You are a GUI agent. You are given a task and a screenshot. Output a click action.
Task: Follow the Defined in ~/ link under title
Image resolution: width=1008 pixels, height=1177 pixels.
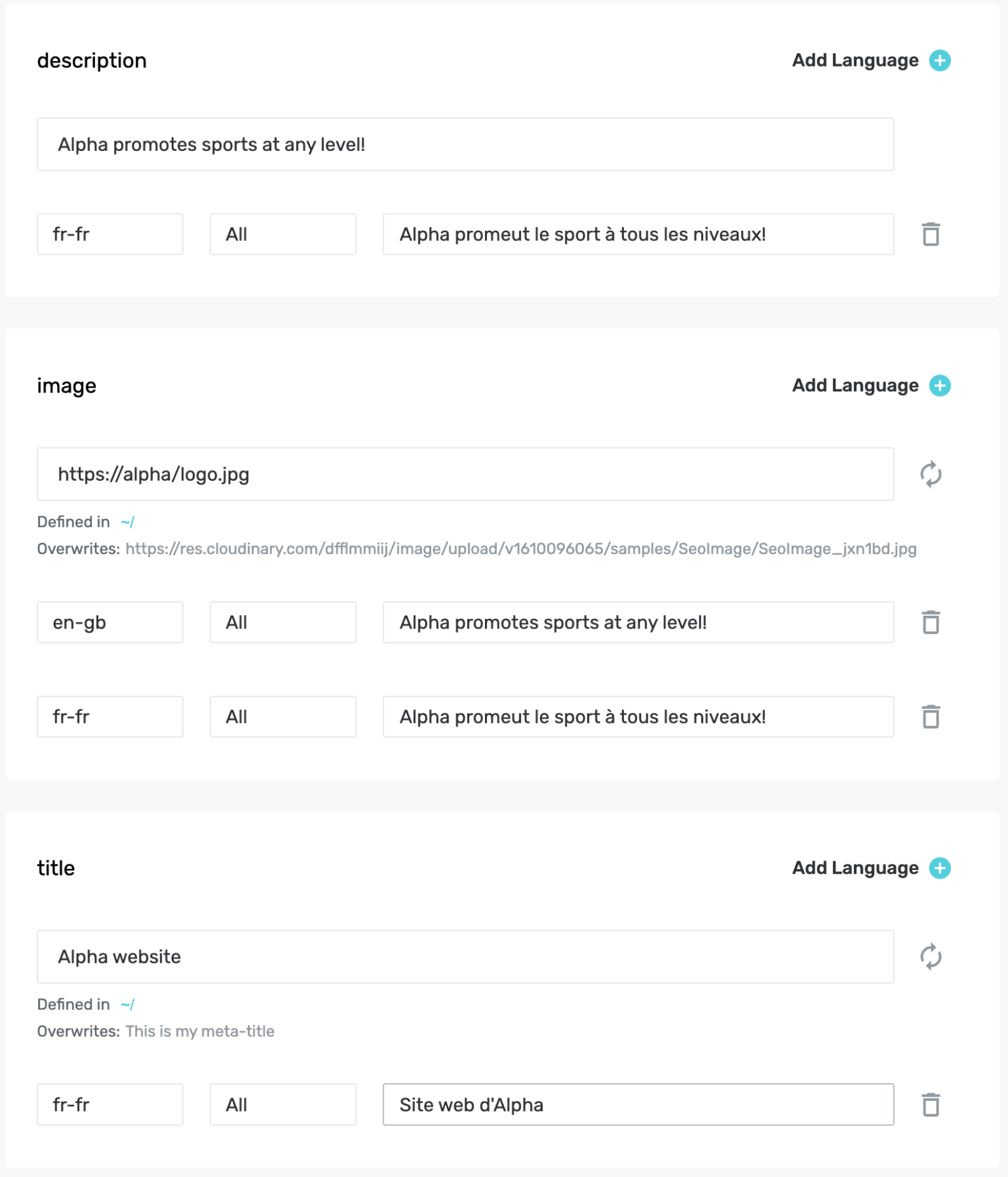click(127, 1005)
